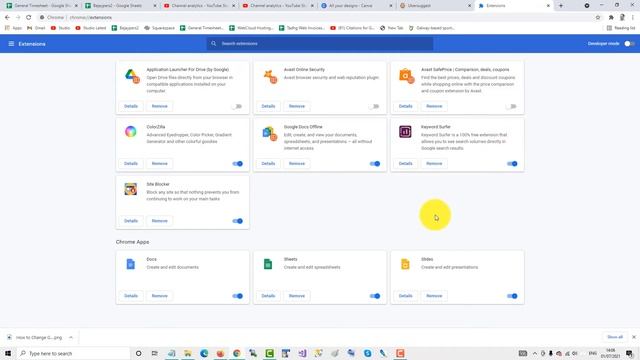Remove Avast SafePrice extension
The height and width of the screenshot is (360, 640).
pos(434,106)
